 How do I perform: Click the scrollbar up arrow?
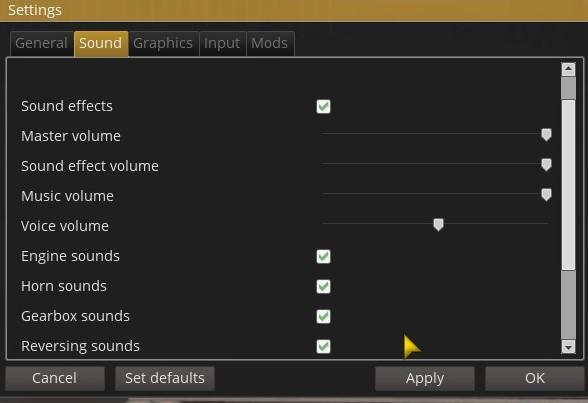568,69
